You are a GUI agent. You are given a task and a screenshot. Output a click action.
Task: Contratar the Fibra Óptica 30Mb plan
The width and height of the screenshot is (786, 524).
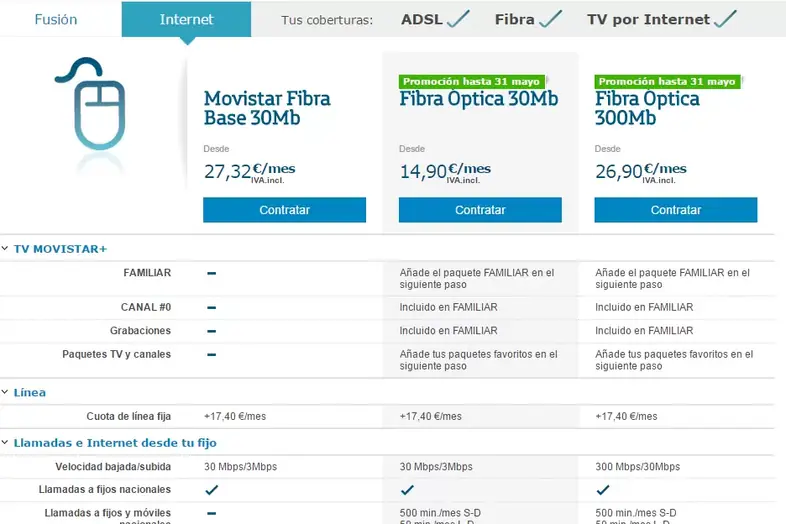click(480, 210)
